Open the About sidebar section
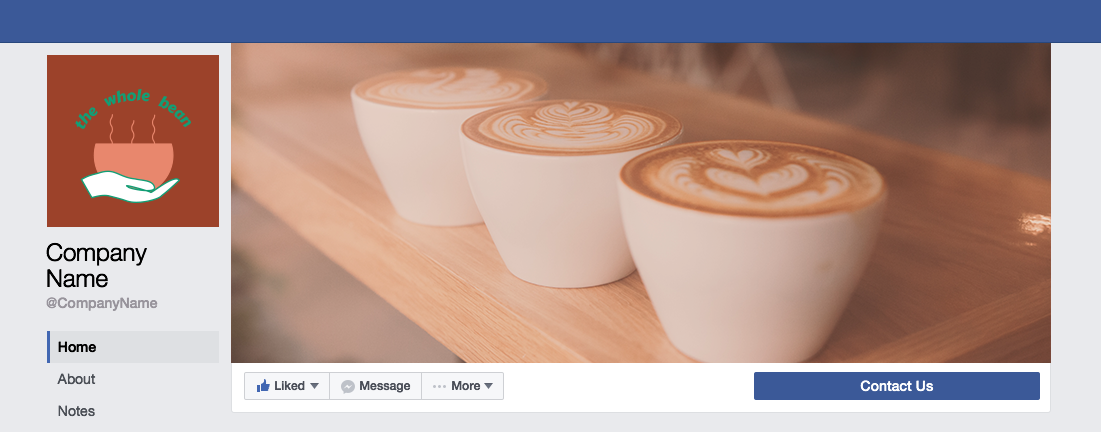This screenshot has width=1101, height=432. pyautogui.click(x=77, y=379)
